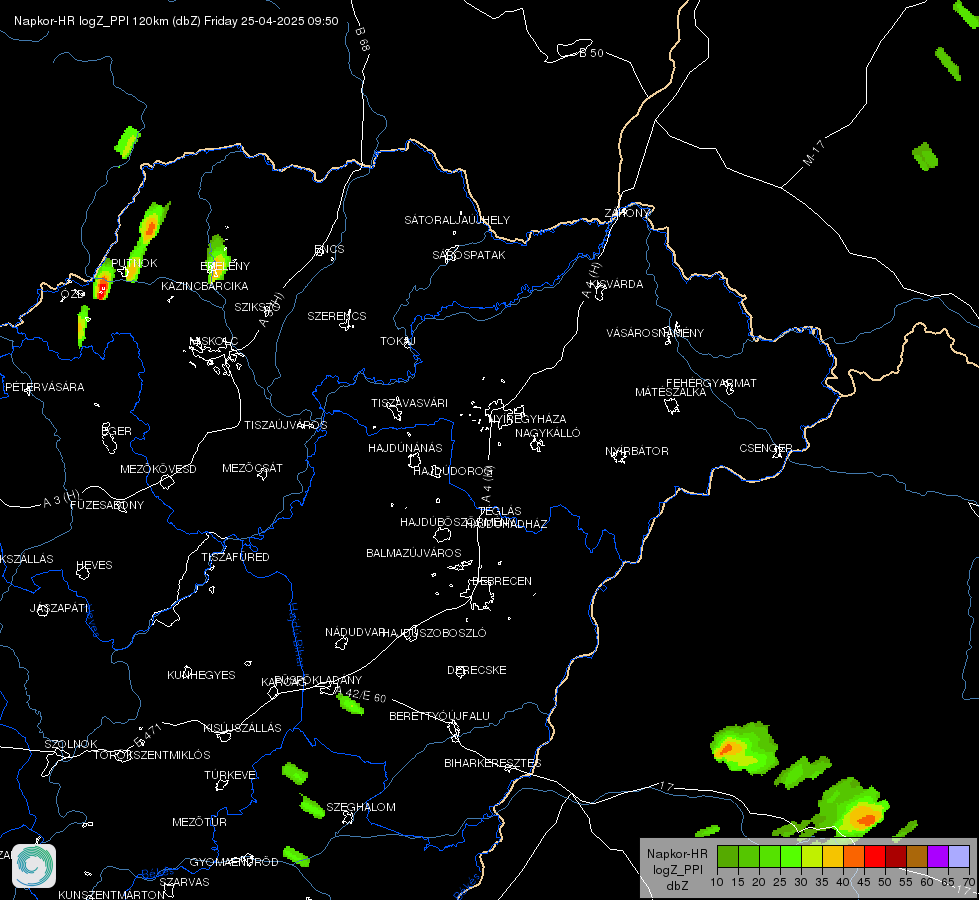This screenshot has width=979, height=900.
Task: Click the NYÍRBÁTOR label
Action: (x=637, y=451)
